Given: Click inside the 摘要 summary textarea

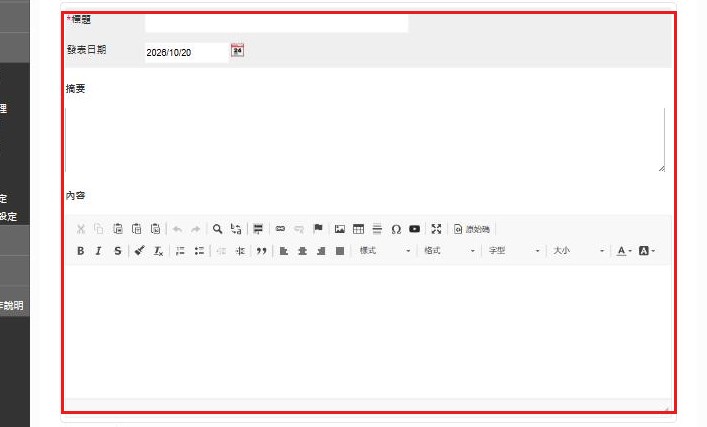Looking at the screenshot, I should point(365,140).
